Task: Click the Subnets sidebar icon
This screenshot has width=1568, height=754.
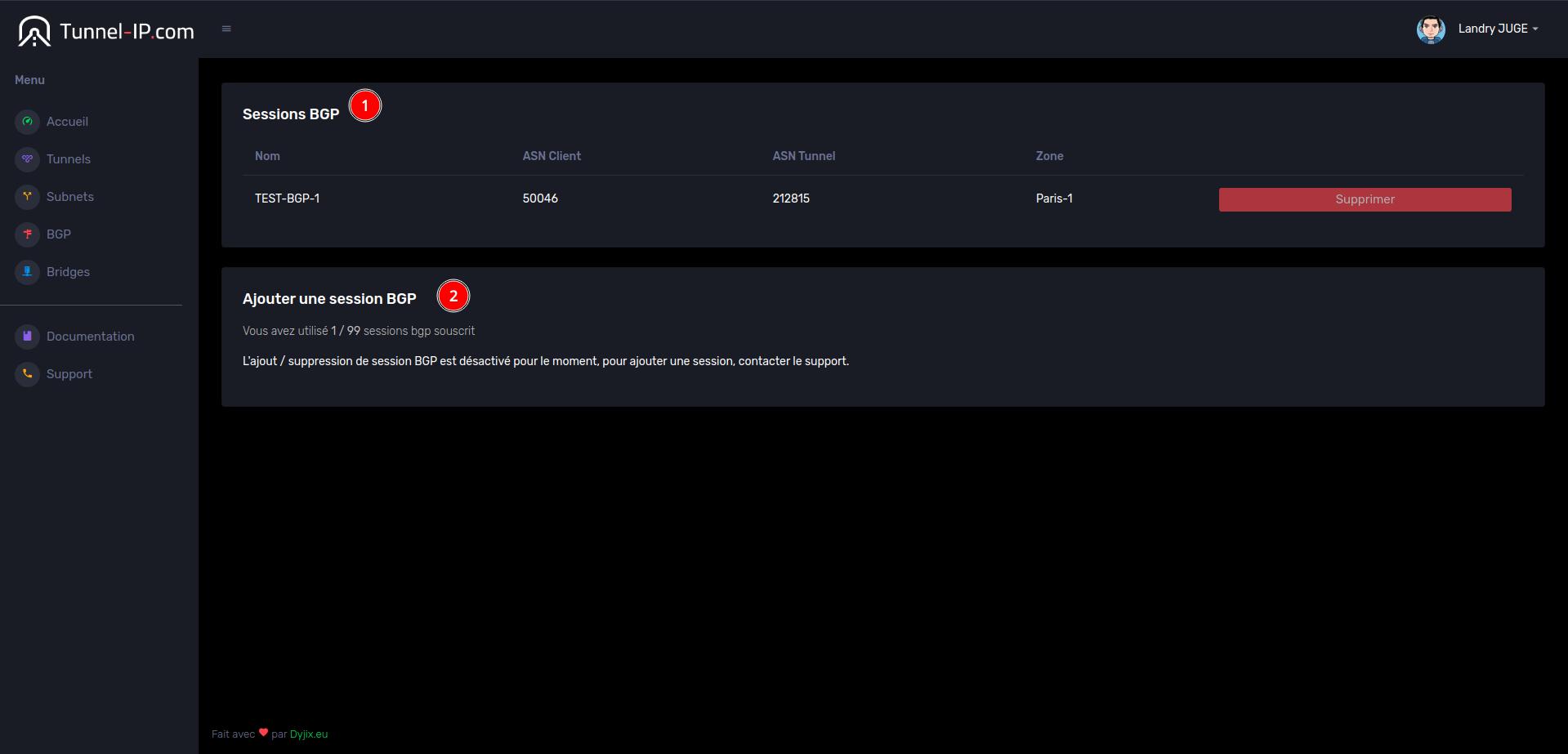Action: (x=27, y=197)
